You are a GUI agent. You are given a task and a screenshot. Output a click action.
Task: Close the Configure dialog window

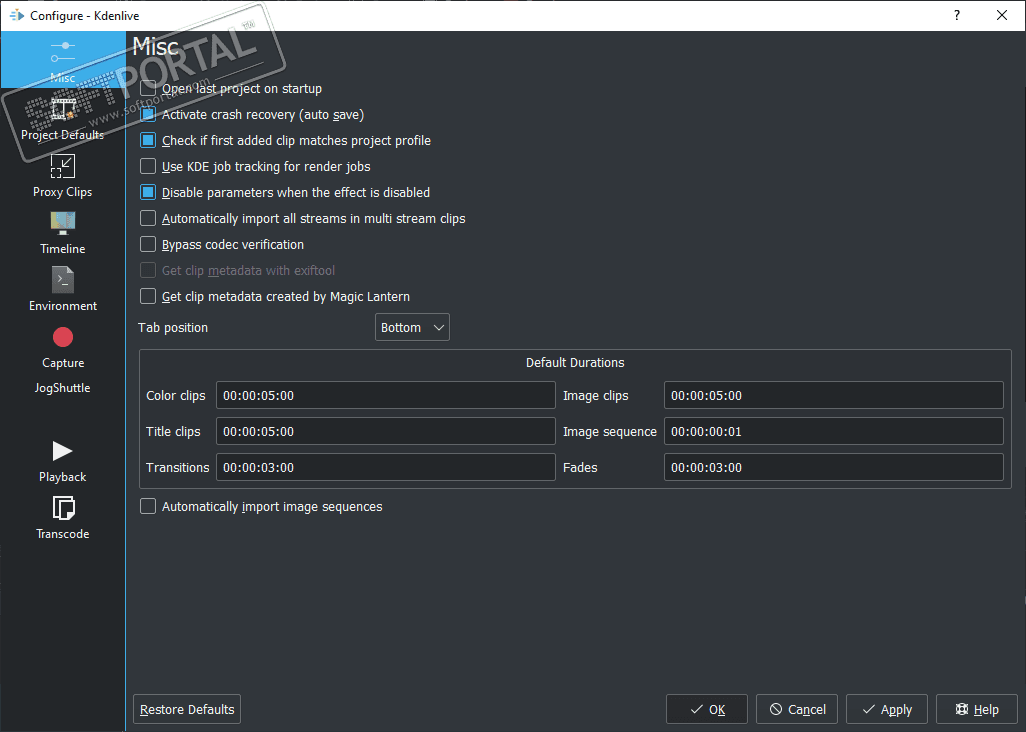1002,15
